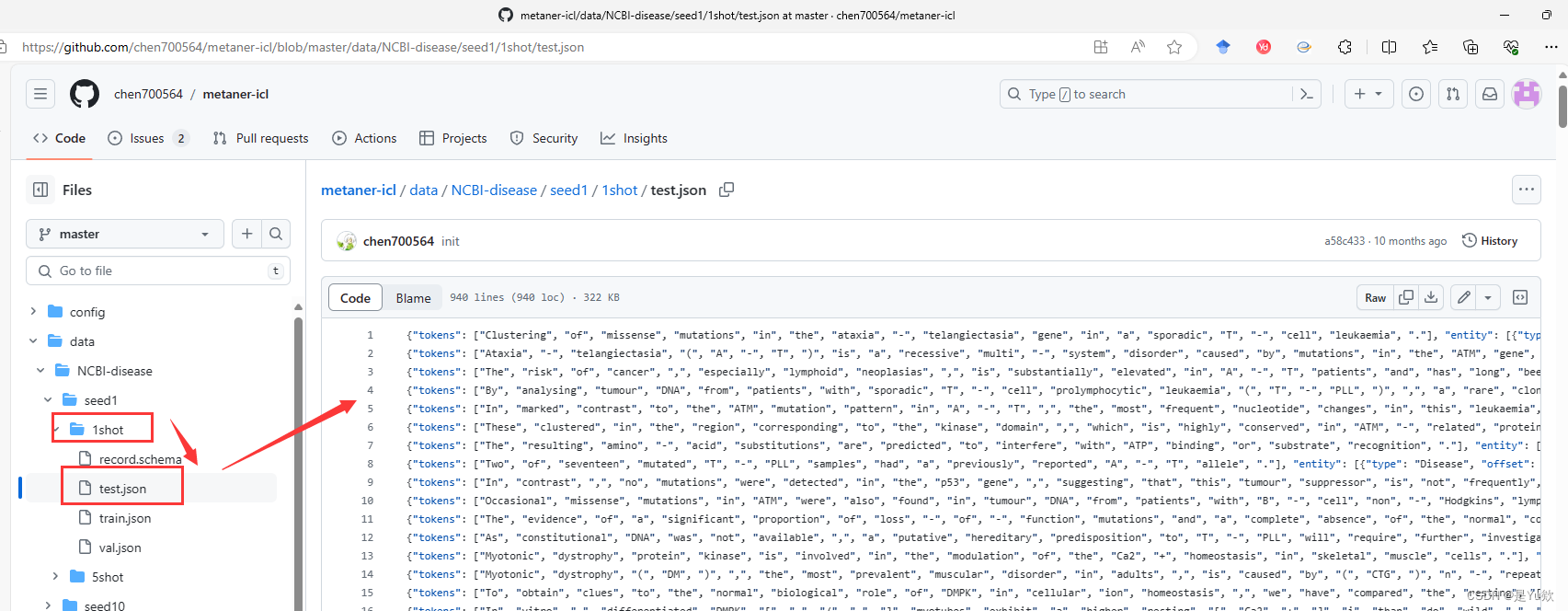This screenshot has height=611, width=1568.
Task: Open init commit message link
Action: [x=451, y=241]
